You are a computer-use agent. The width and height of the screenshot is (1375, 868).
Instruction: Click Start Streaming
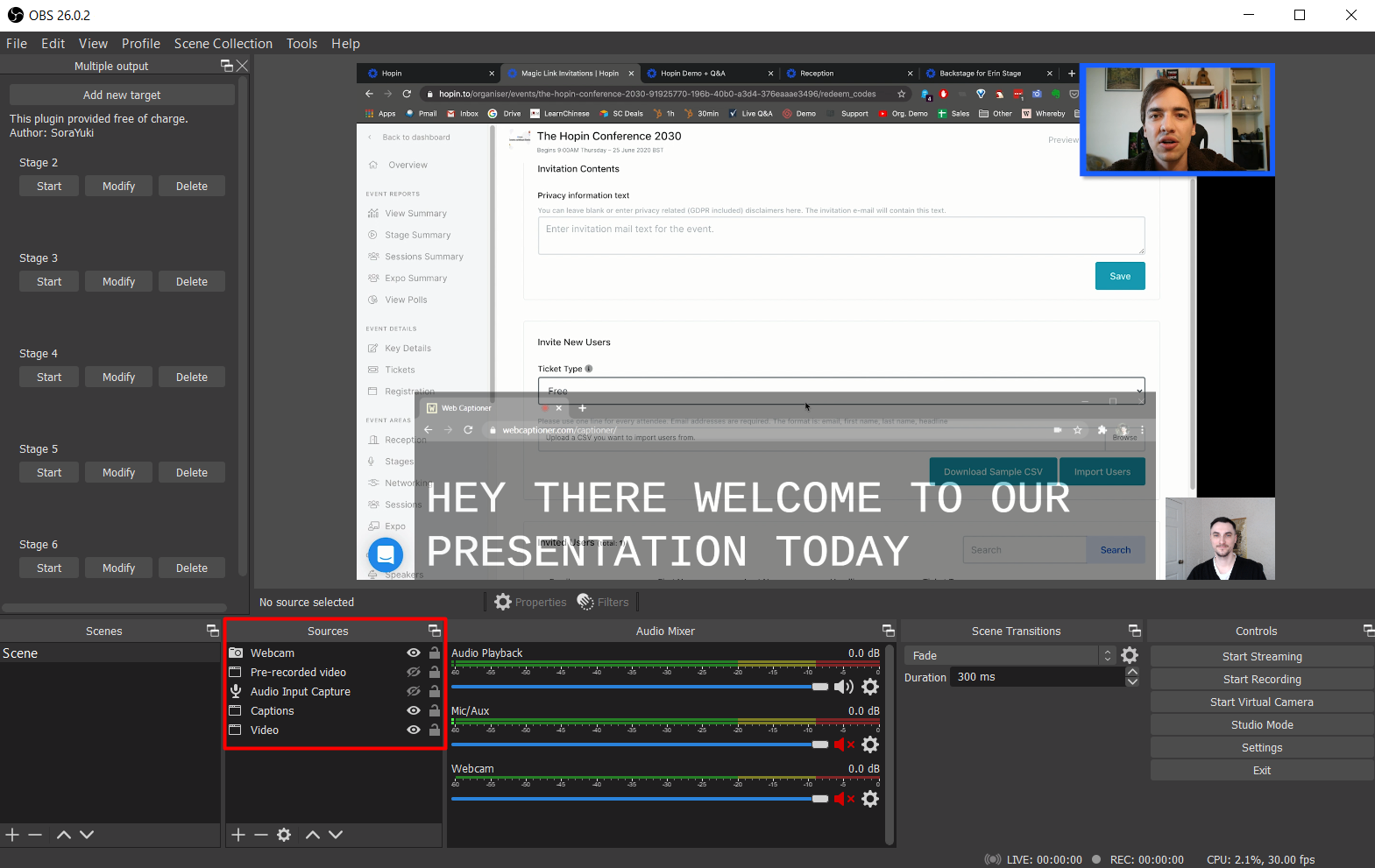point(1262,656)
